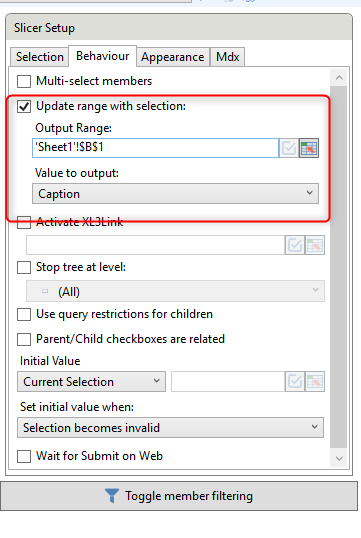Click the empty Activate XL3Link range field

(x=155, y=245)
